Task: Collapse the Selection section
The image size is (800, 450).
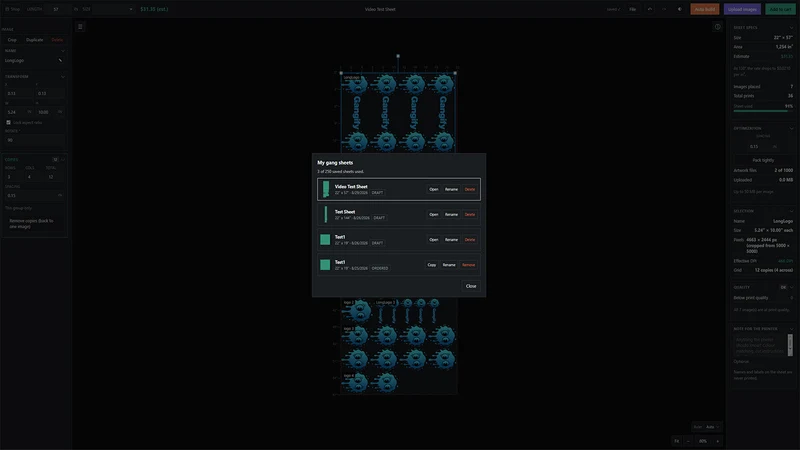Action: pyautogui.click(x=791, y=211)
